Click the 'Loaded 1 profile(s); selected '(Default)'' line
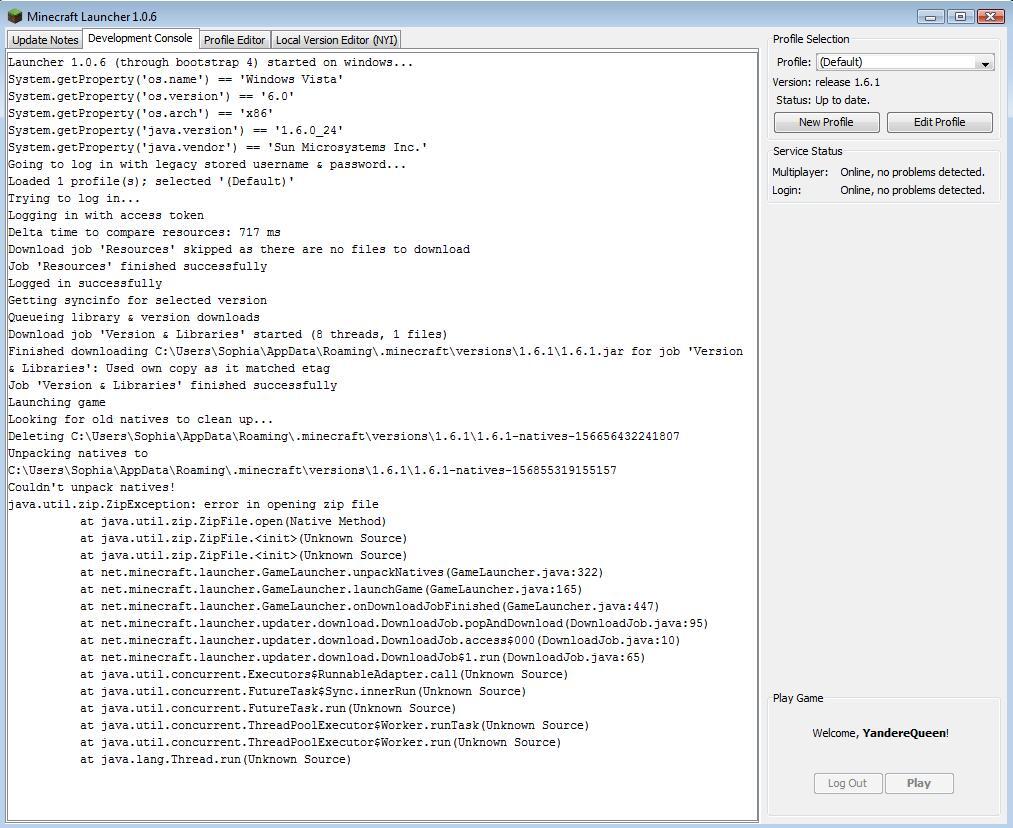This screenshot has width=1013, height=828. (151, 181)
